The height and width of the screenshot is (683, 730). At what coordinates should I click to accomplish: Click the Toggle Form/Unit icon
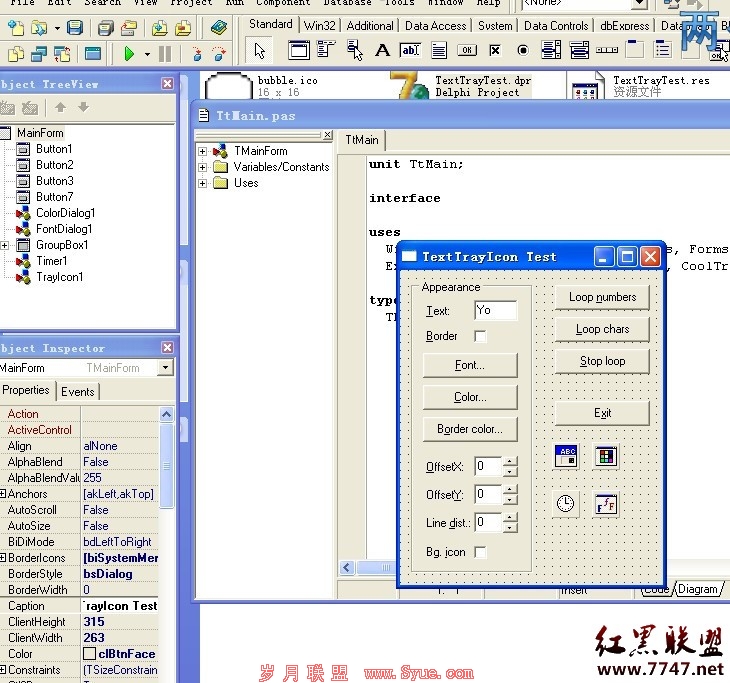[62, 54]
